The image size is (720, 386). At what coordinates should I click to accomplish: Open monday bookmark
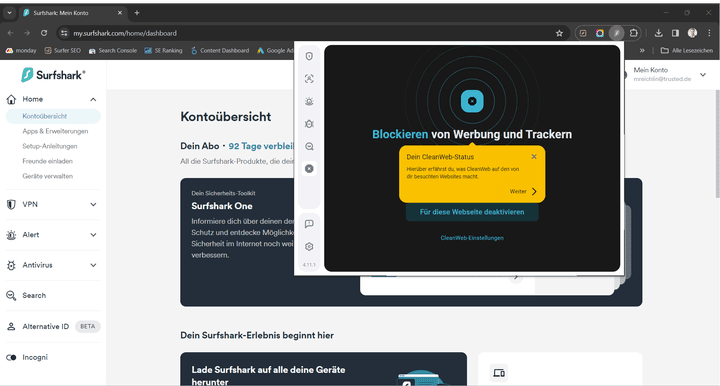pos(21,50)
